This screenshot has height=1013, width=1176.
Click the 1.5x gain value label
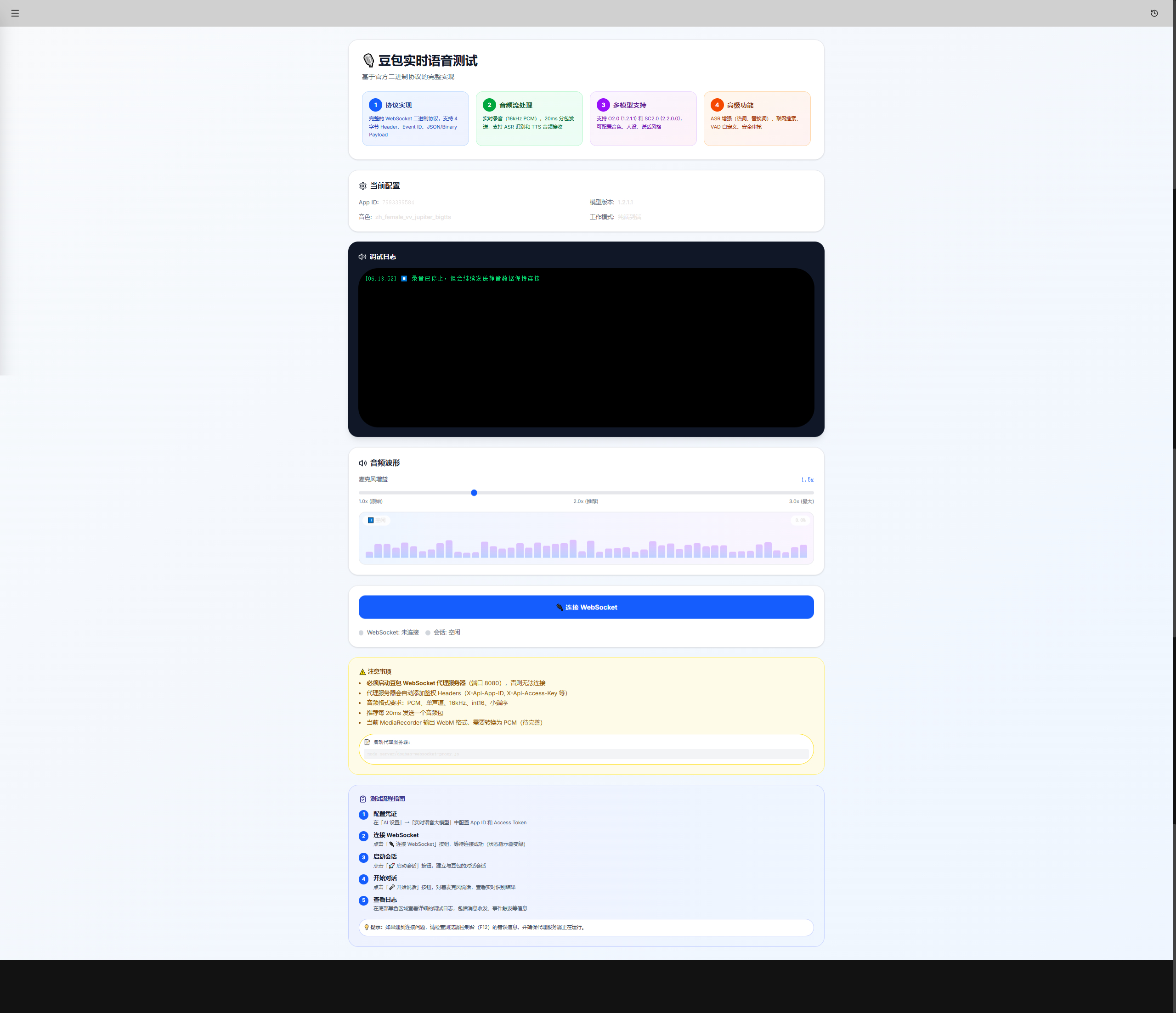coord(807,479)
